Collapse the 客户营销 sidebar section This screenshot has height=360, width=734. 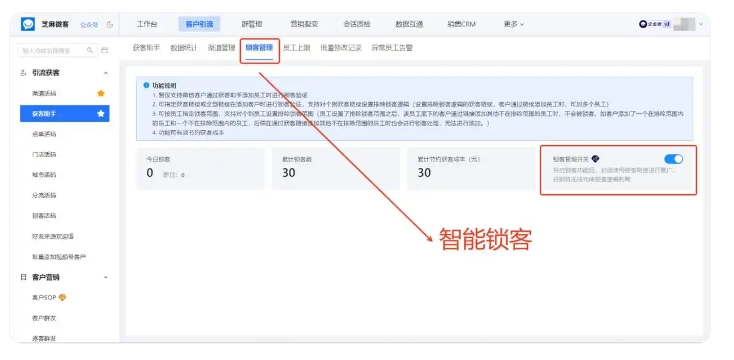point(106,277)
